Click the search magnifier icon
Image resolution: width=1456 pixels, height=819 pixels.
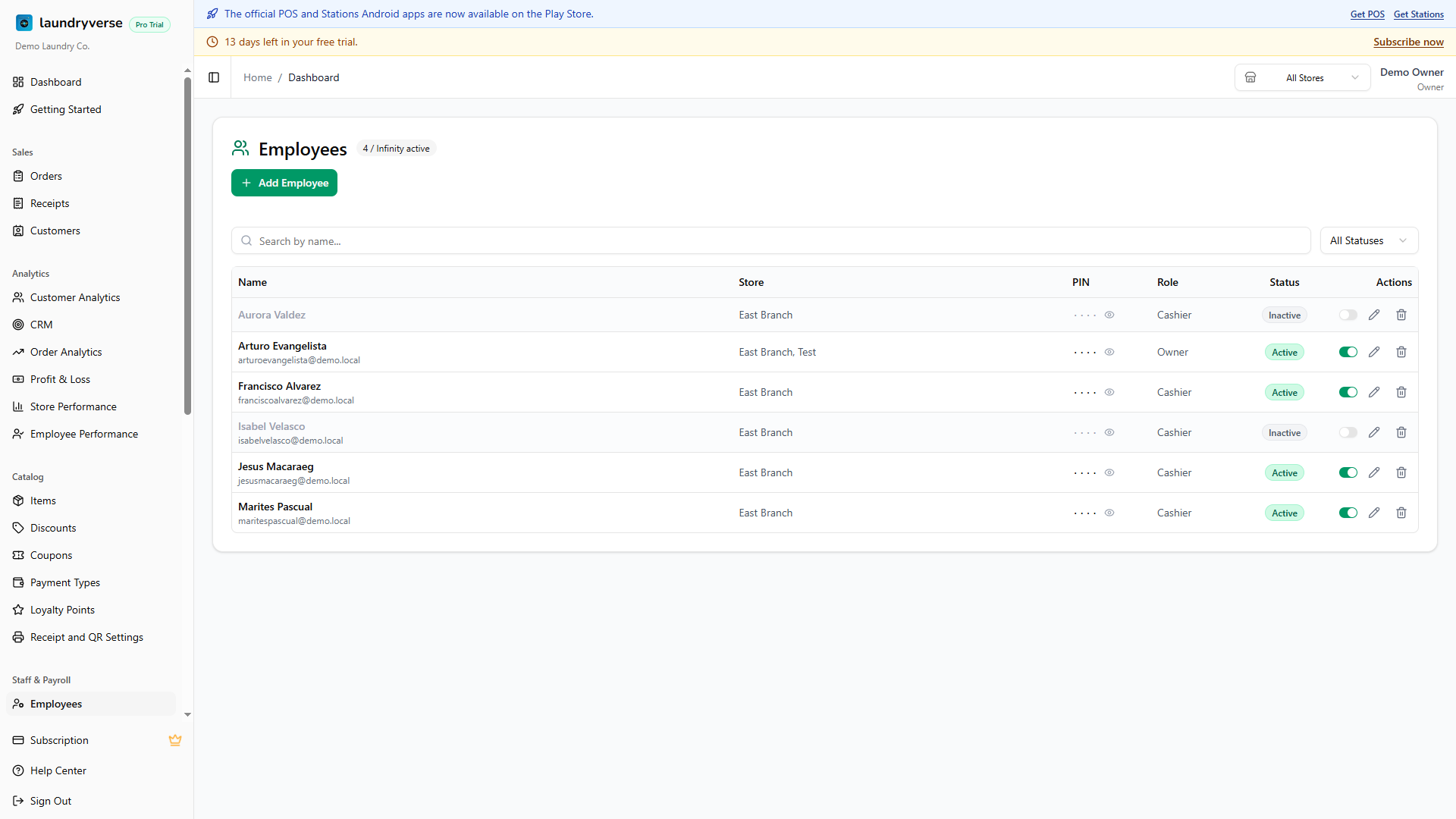246,240
